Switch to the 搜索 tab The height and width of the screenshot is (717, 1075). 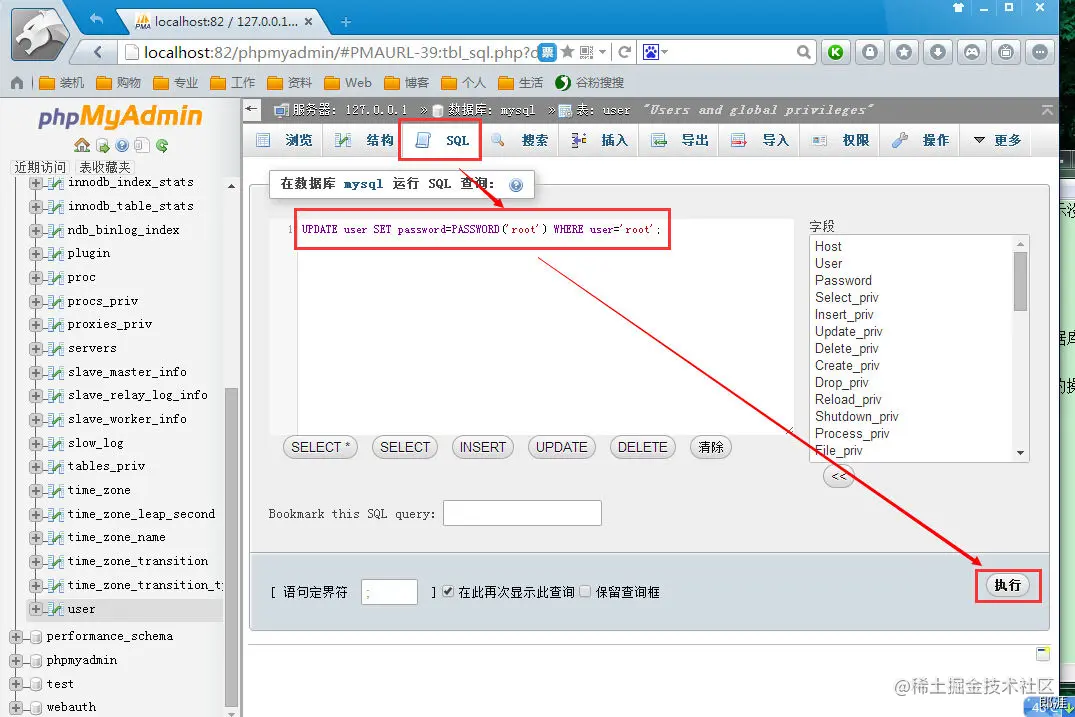pyautogui.click(x=520, y=141)
